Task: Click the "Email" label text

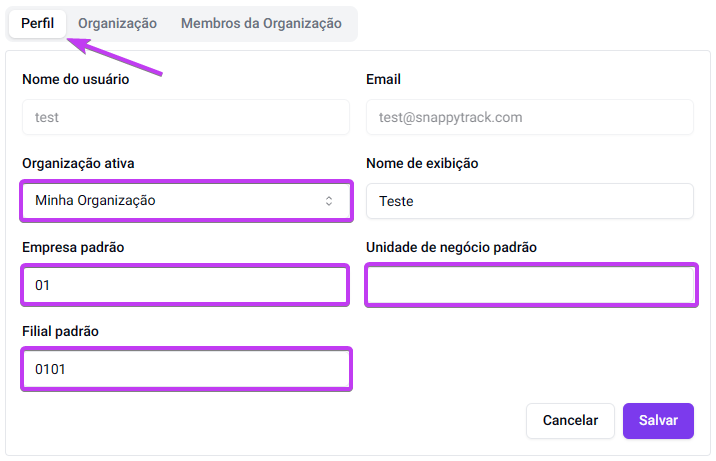Action: 383,80
